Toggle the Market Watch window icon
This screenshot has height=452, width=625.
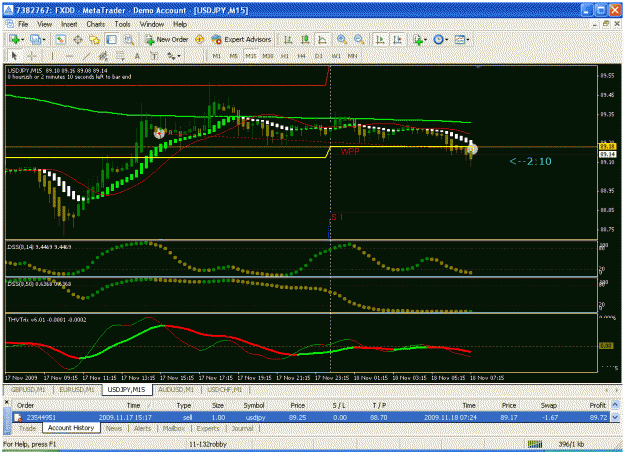pos(61,39)
